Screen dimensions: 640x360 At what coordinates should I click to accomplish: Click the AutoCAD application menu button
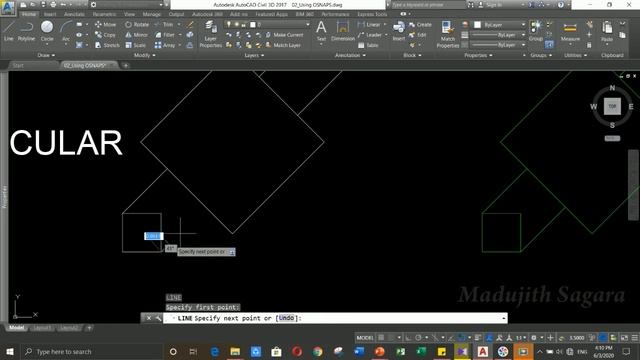coord(7,7)
